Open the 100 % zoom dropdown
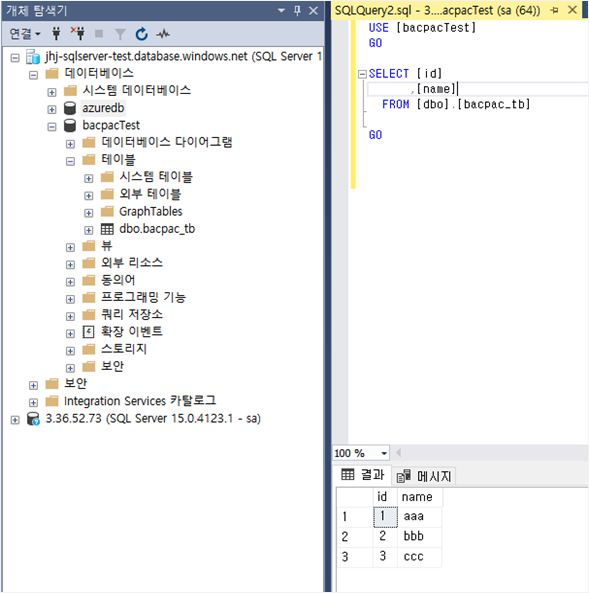The image size is (589, 593). pyautogui.click(x=384, y=453)
